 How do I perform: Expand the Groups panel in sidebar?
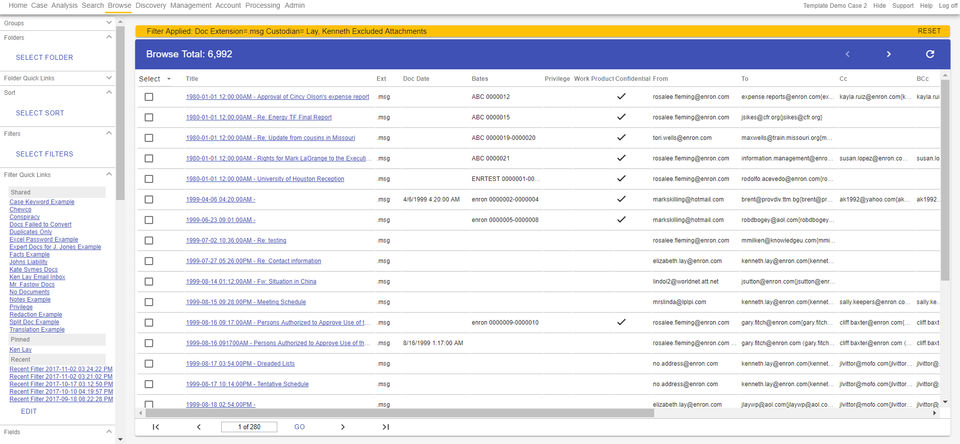pyautogui.click(x=109, y=22)
